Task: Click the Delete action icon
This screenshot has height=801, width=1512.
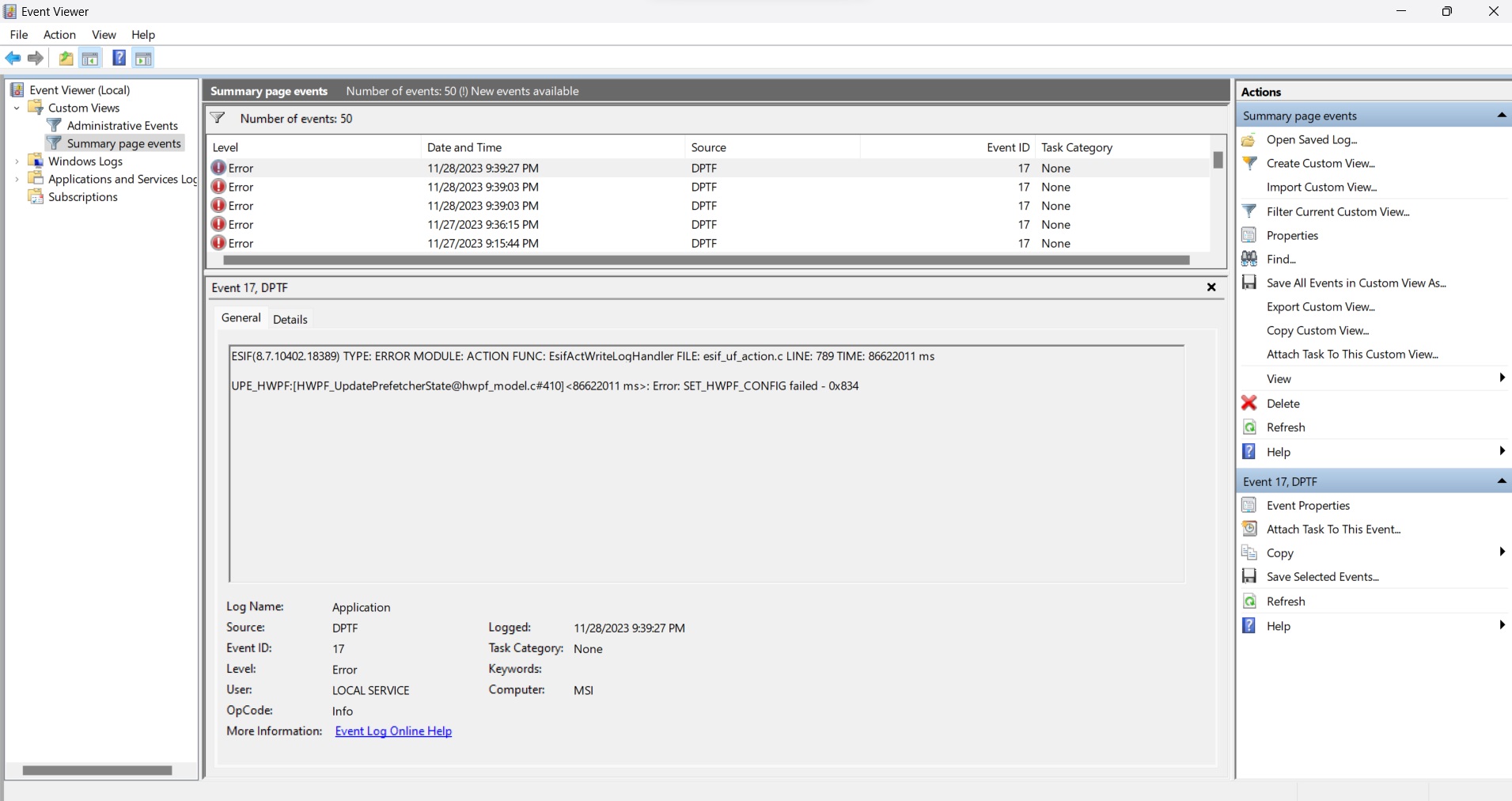Action: pyautogui.click(x=1249, y=403)
